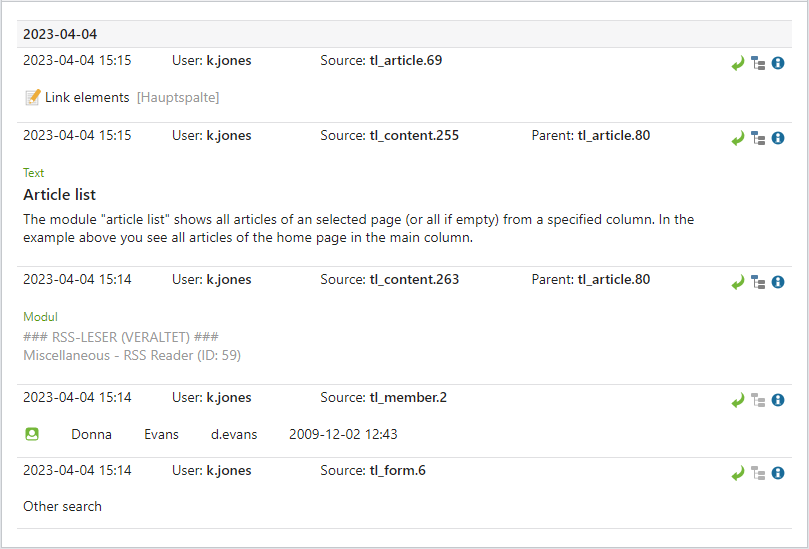
Task: Click the member first name 'Donna'
Action: pos(91,434)
